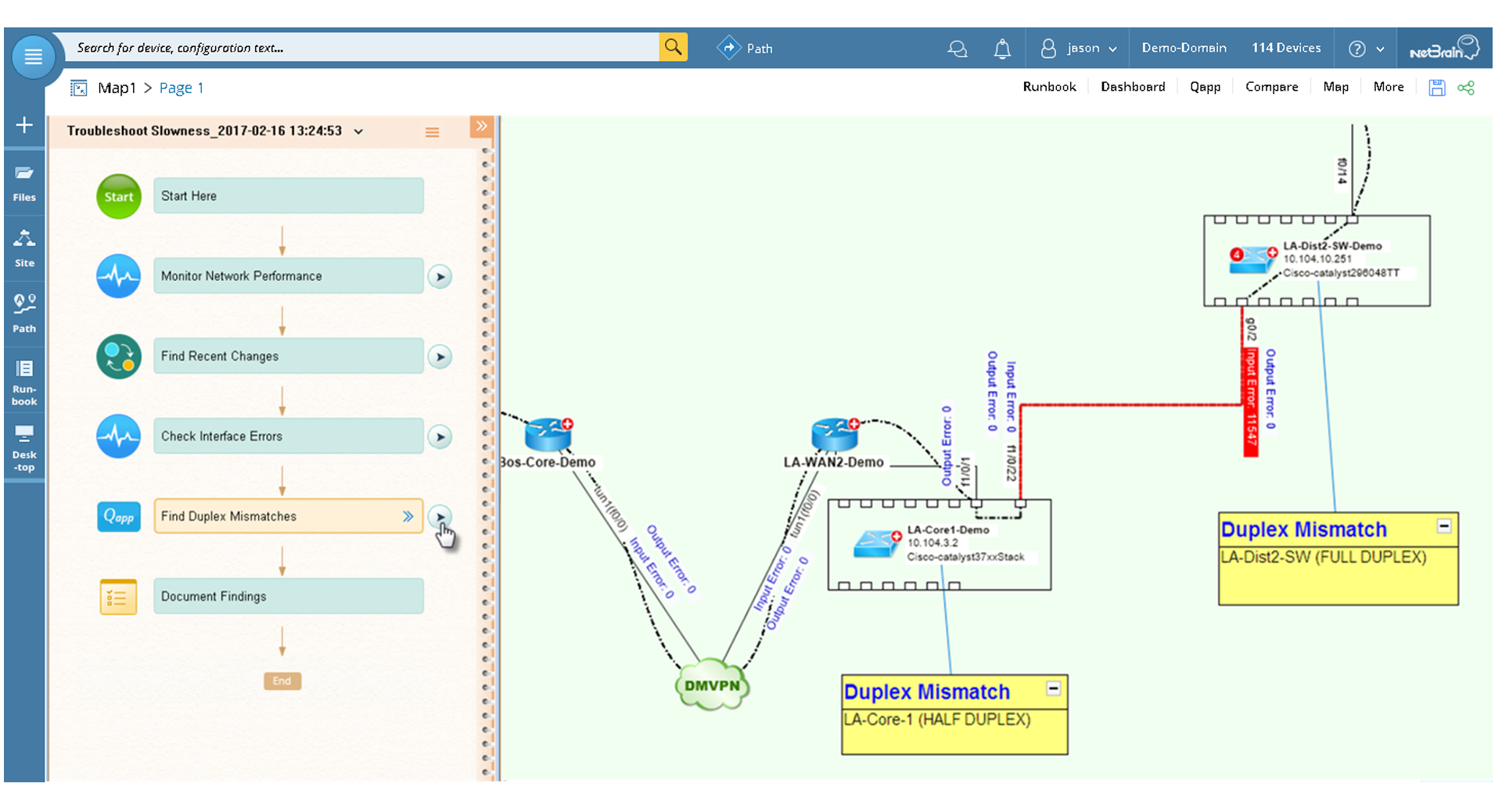
Task: Open Site in the left sidebar
Action: pos(24,248)
